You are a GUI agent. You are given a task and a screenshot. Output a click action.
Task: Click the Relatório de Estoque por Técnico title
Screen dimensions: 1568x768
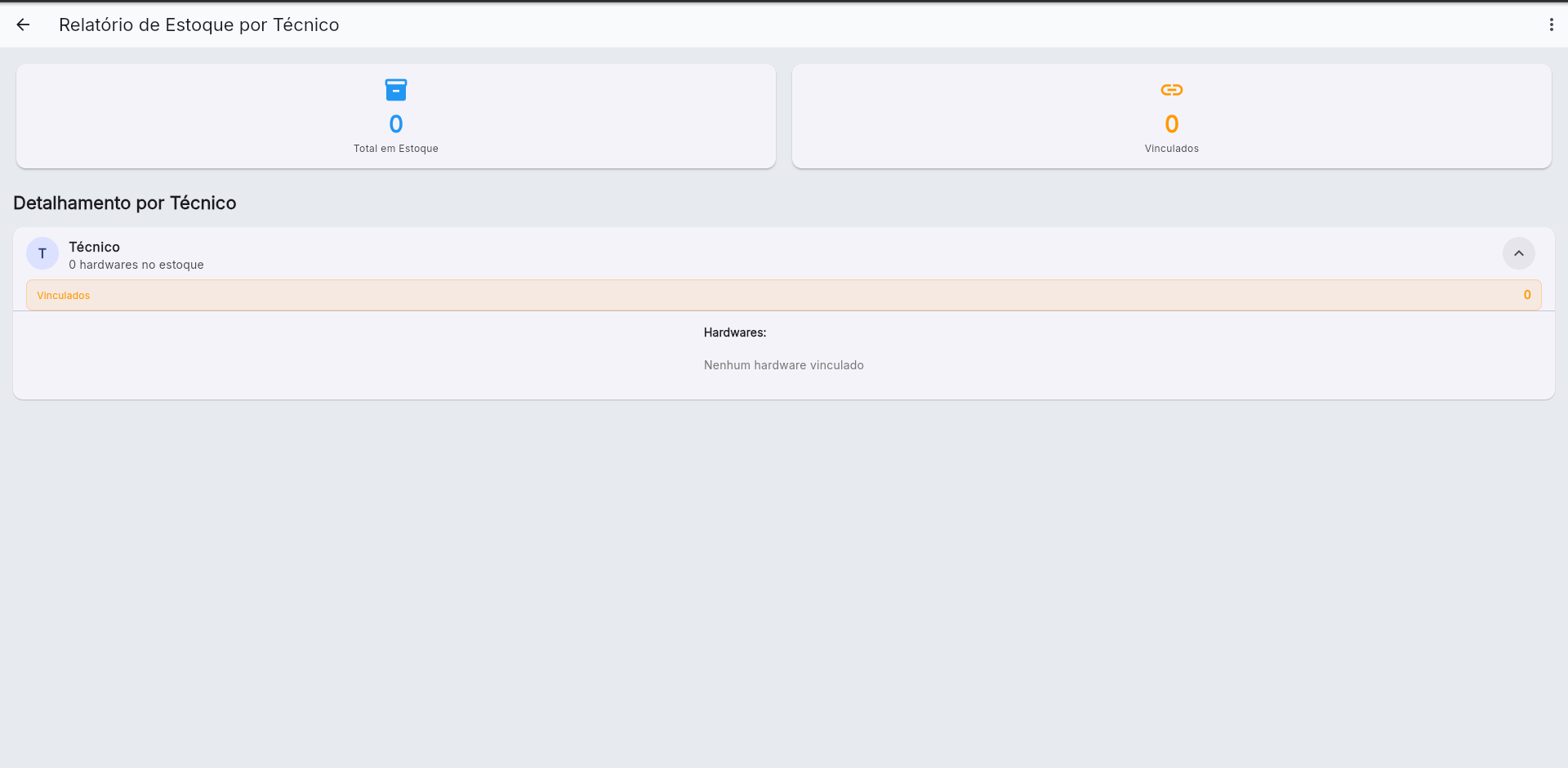click(198, 25)
